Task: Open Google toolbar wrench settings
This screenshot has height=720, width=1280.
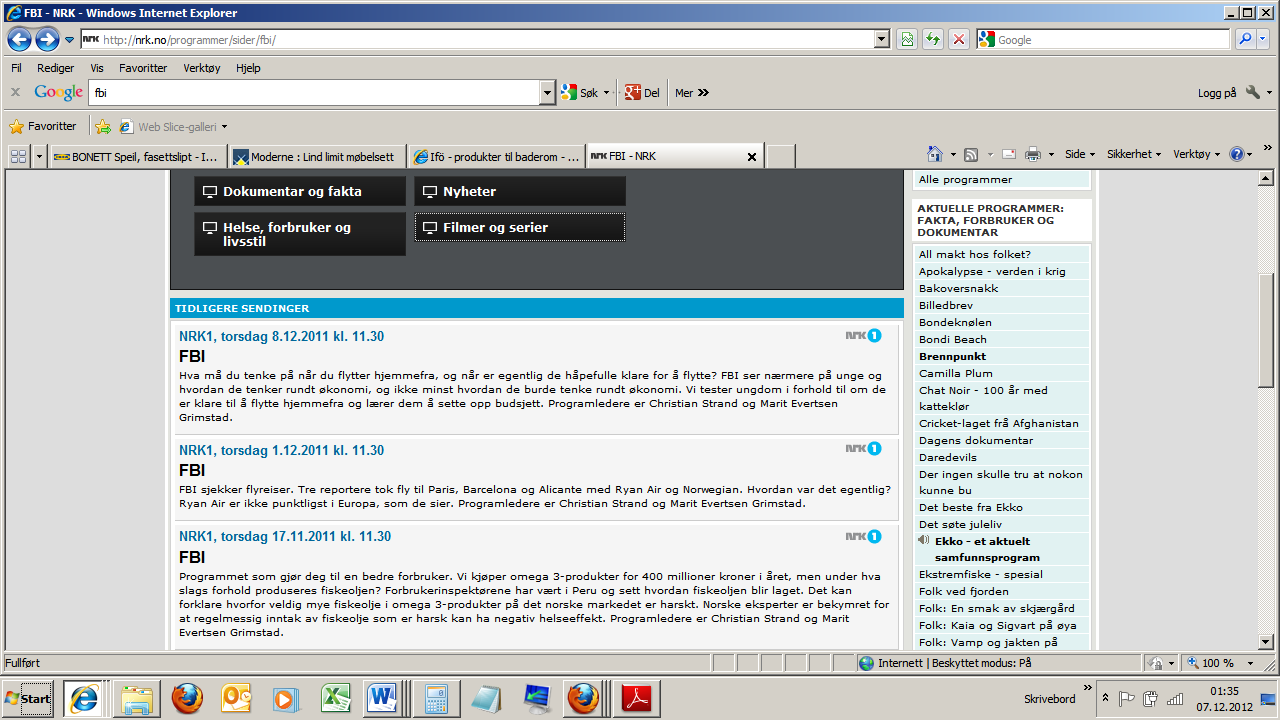Action: click(1253, 92)
